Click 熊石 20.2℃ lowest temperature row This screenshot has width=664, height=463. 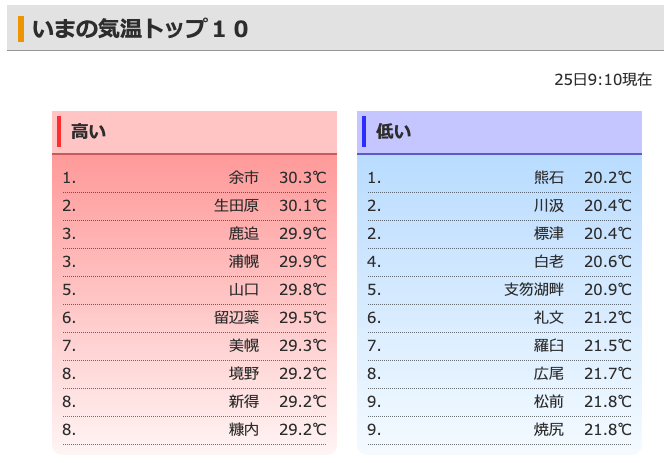point(499,178)
